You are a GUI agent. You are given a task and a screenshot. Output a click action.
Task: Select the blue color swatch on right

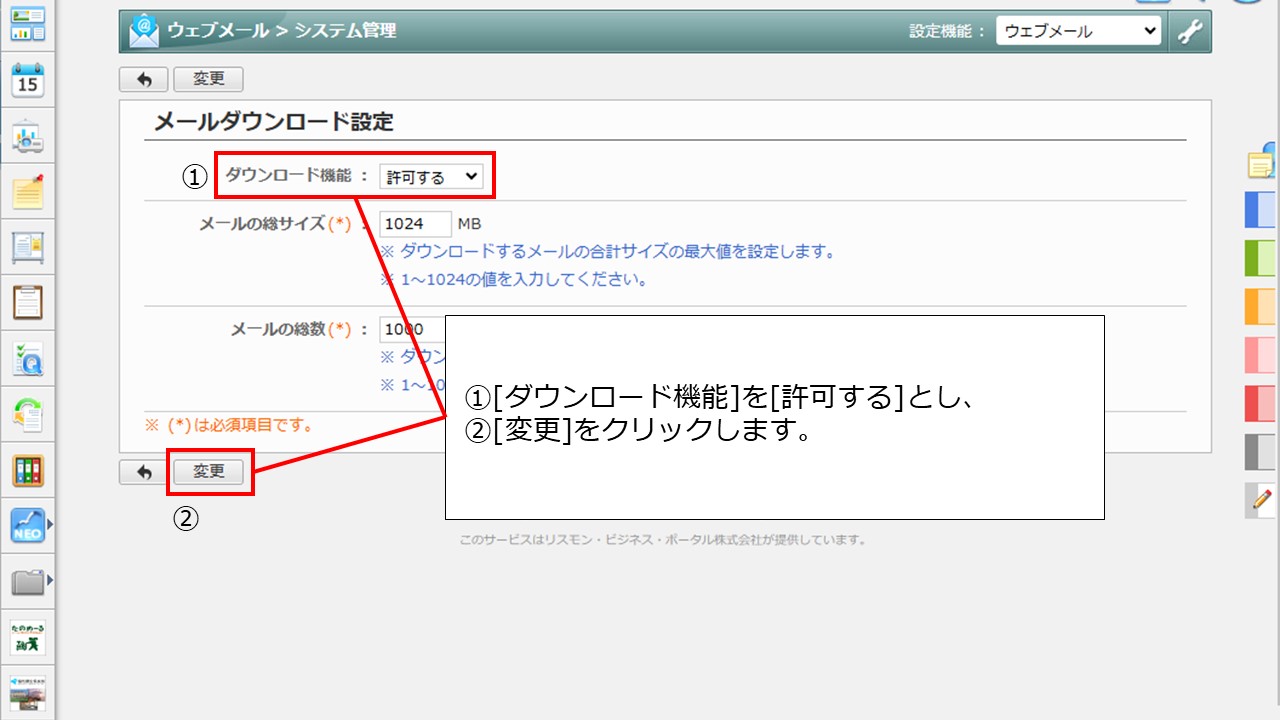[x=1260, y=210]
